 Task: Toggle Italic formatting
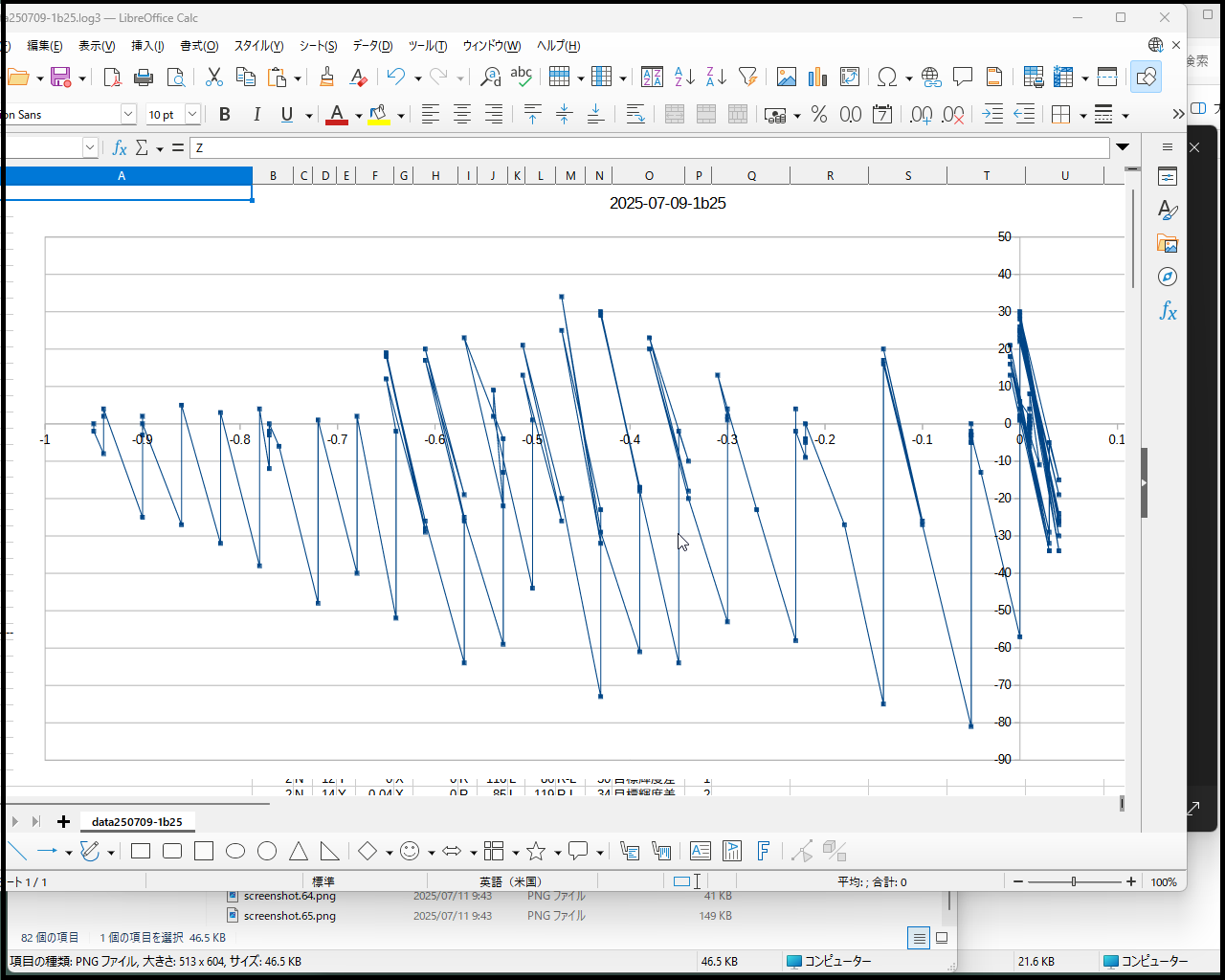tap(256, 115)
